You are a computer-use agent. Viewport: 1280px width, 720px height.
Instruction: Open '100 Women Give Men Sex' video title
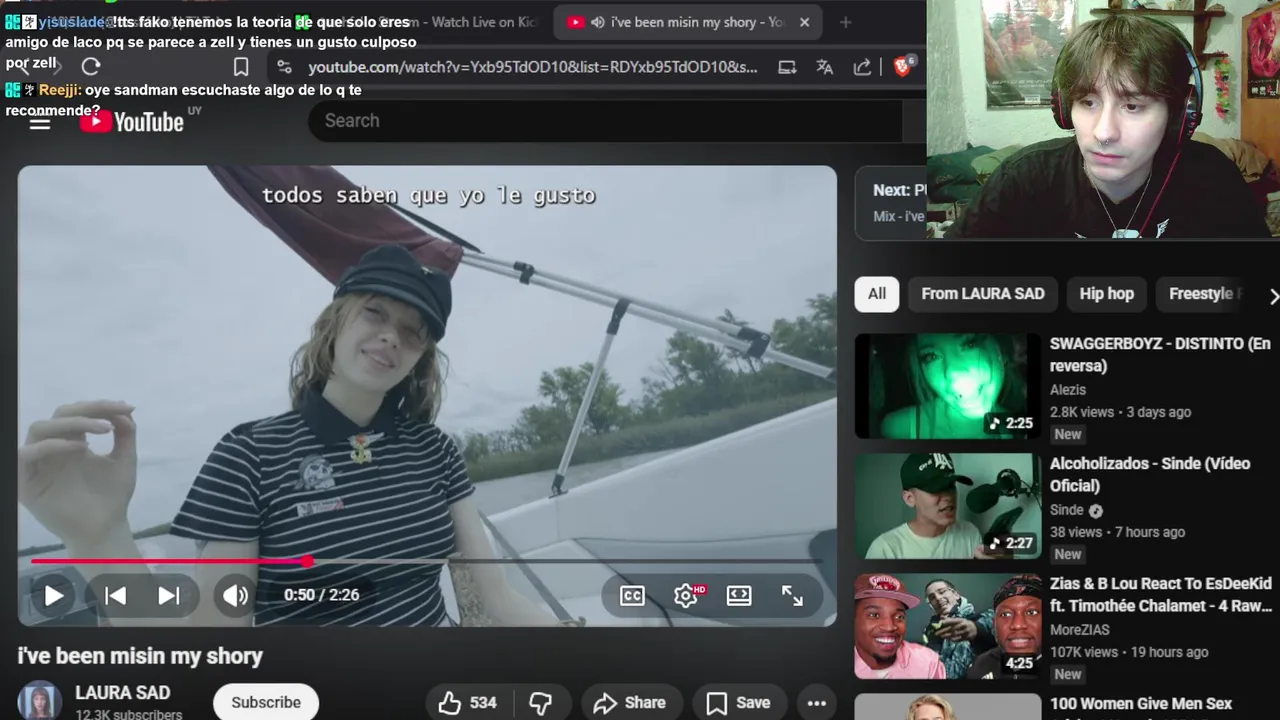click(1141, 704)
